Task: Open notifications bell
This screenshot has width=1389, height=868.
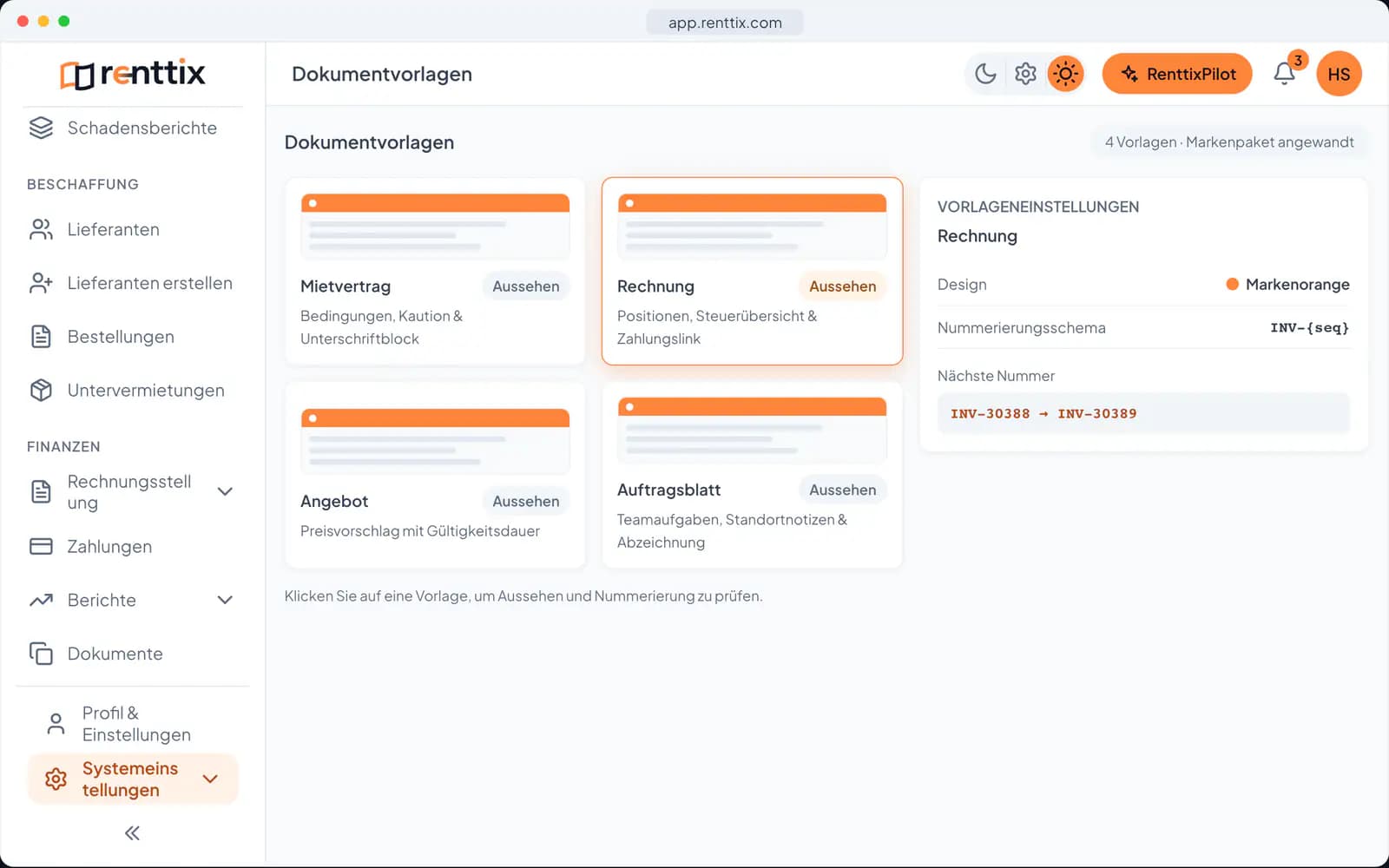Action: tap(1284, 74)
